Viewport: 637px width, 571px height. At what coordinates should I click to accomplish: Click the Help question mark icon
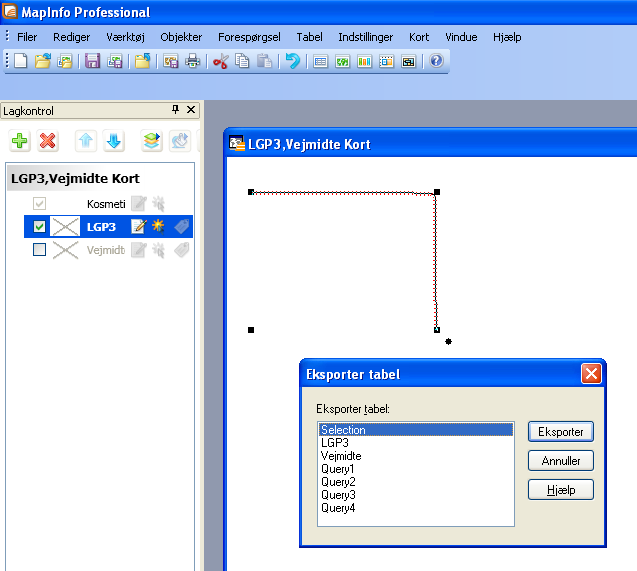click(x=436, y=61)
